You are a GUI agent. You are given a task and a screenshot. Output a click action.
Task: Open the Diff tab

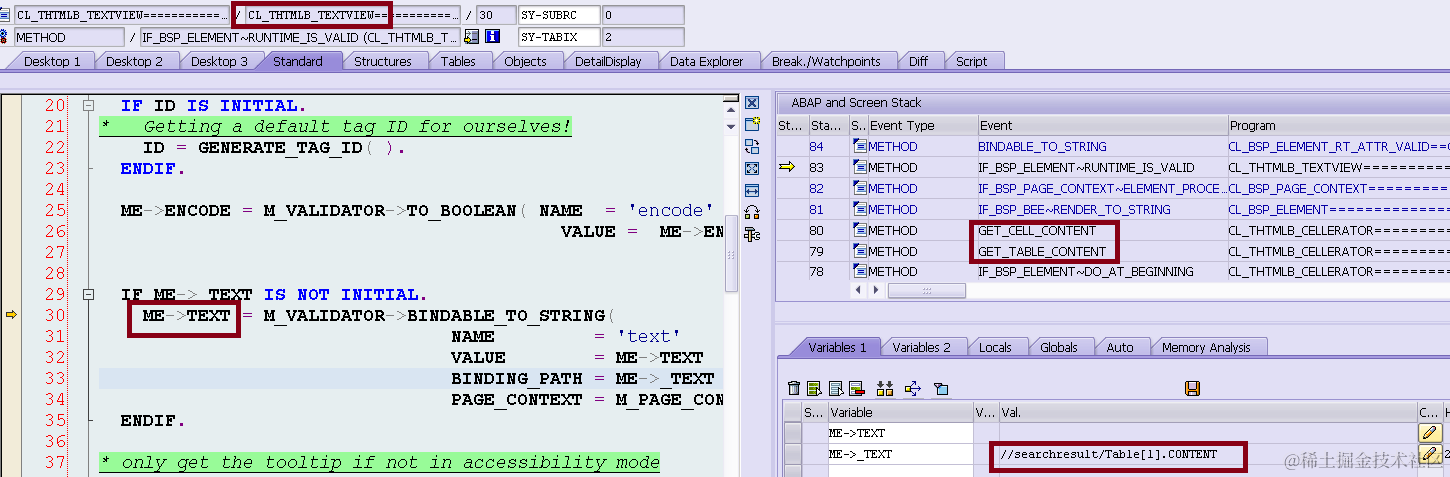918,61
